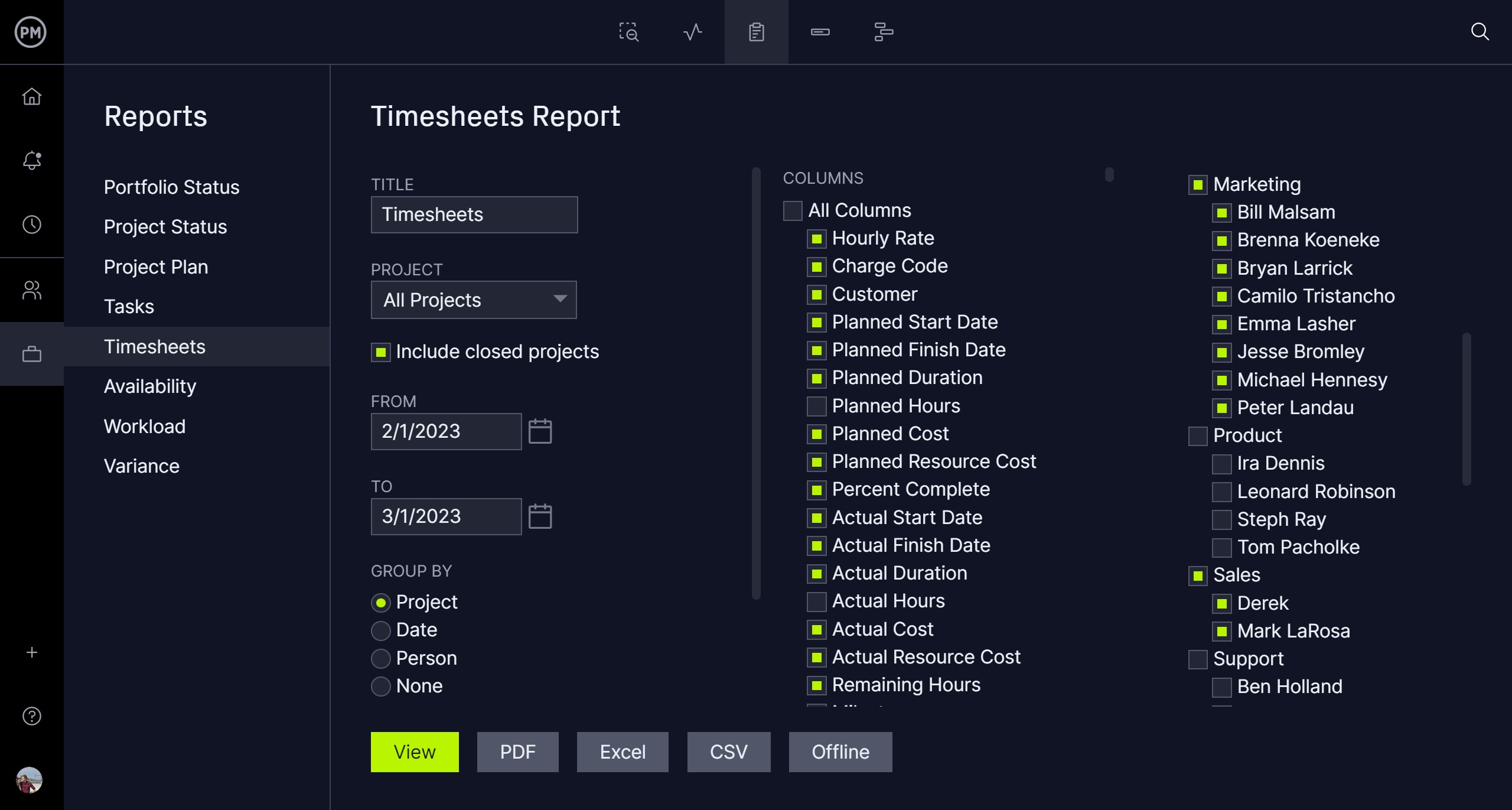1512x810 pixels.
Task: Select Project Status from reports menu
Action: (165, 227)
